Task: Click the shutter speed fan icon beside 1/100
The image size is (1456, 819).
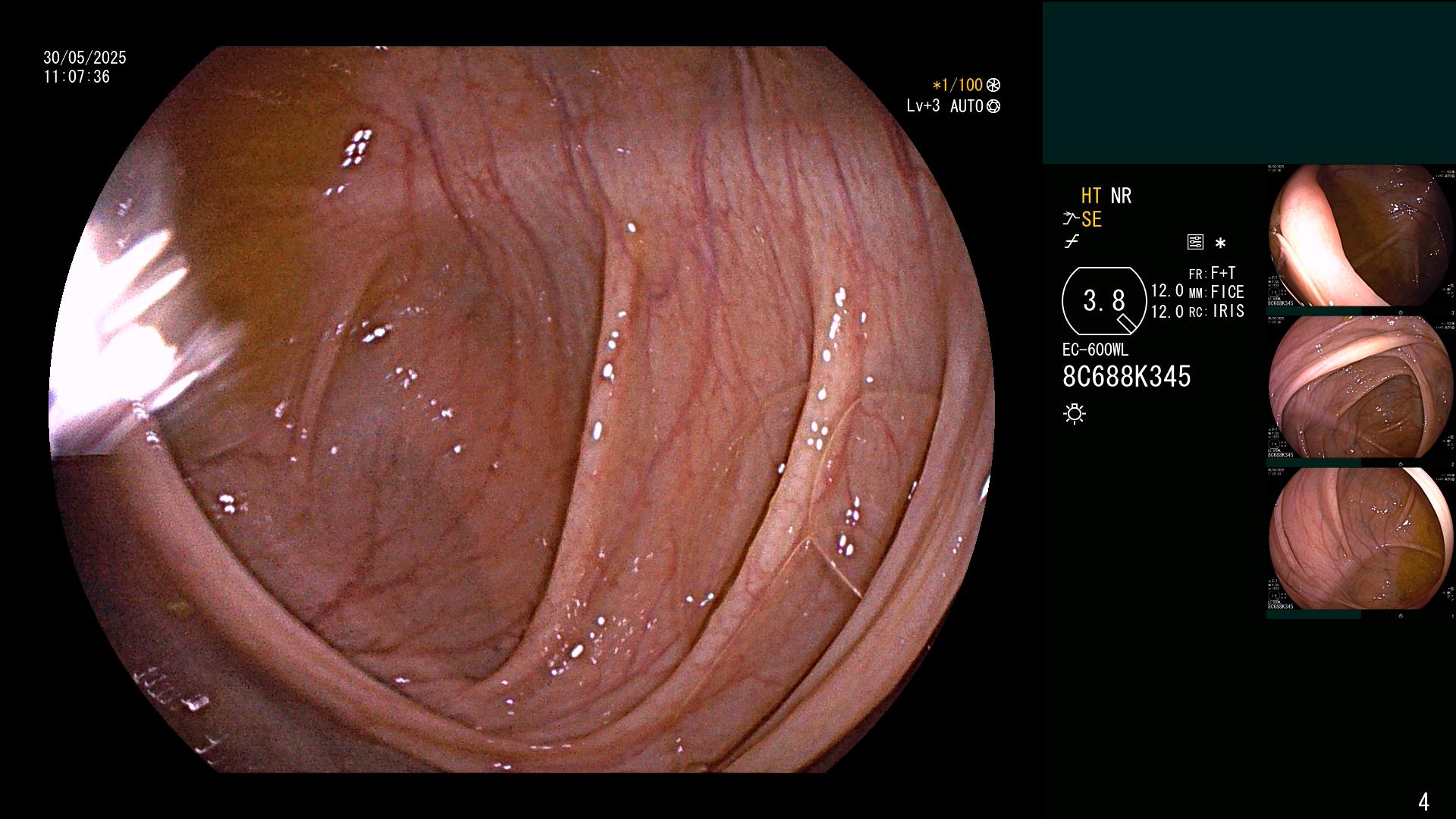Action: tap(993, 86)
